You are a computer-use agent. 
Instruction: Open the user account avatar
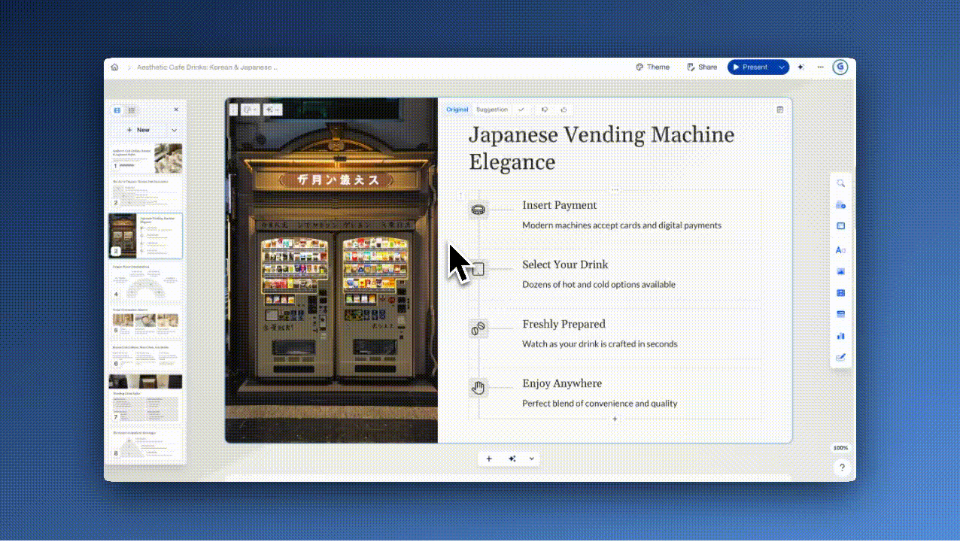point(840,67)
